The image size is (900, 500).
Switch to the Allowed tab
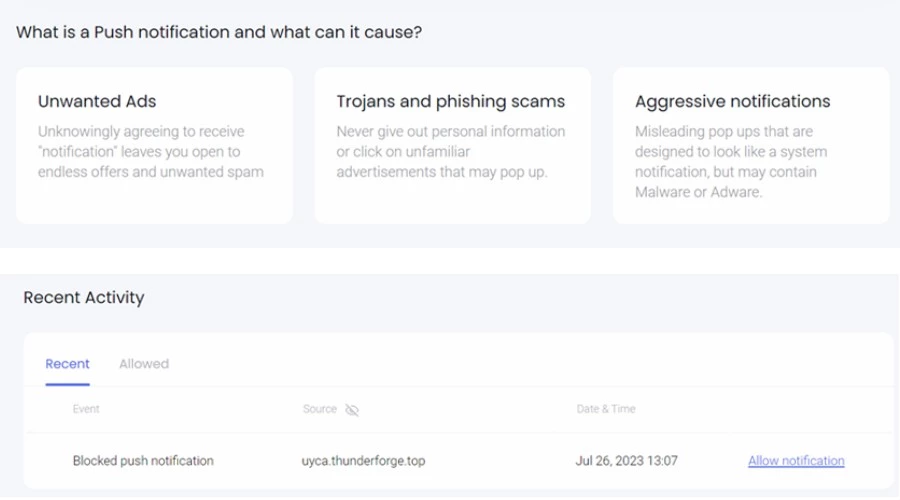[144, 364]
